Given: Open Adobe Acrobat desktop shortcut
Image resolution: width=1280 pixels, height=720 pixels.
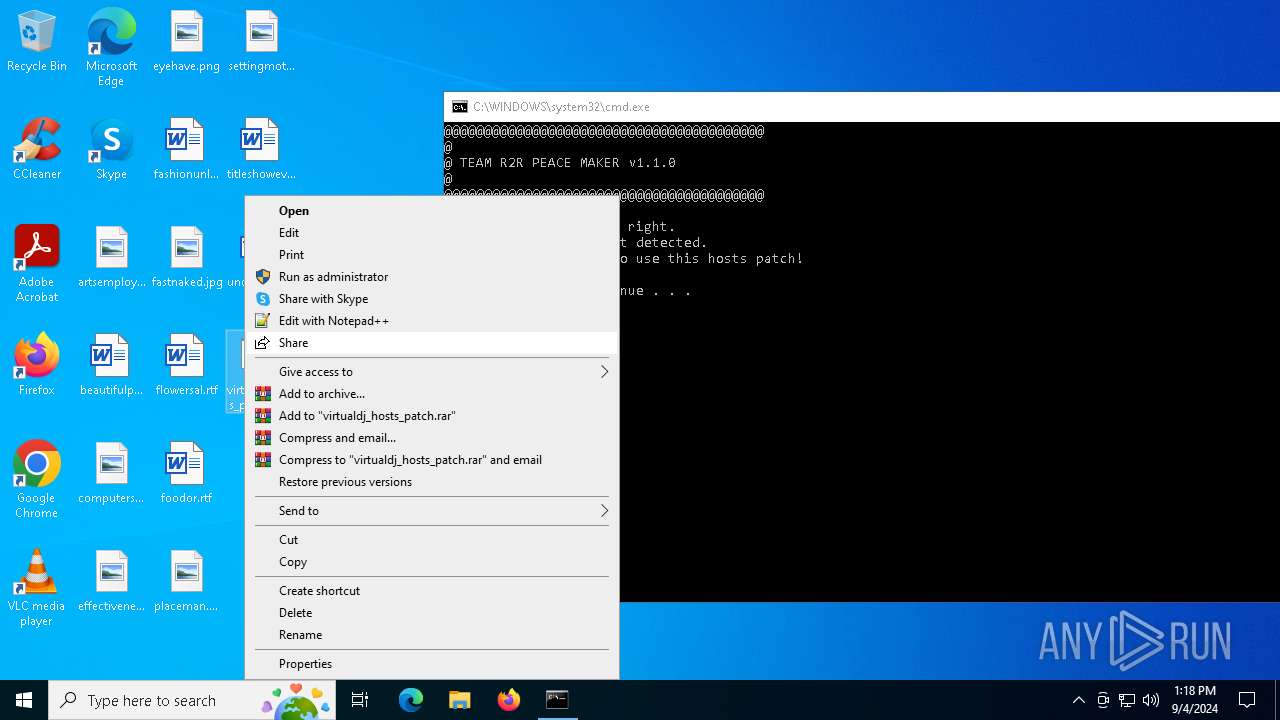Looking at the screenshot, I should pyautogui.click(x=37, y=264).
